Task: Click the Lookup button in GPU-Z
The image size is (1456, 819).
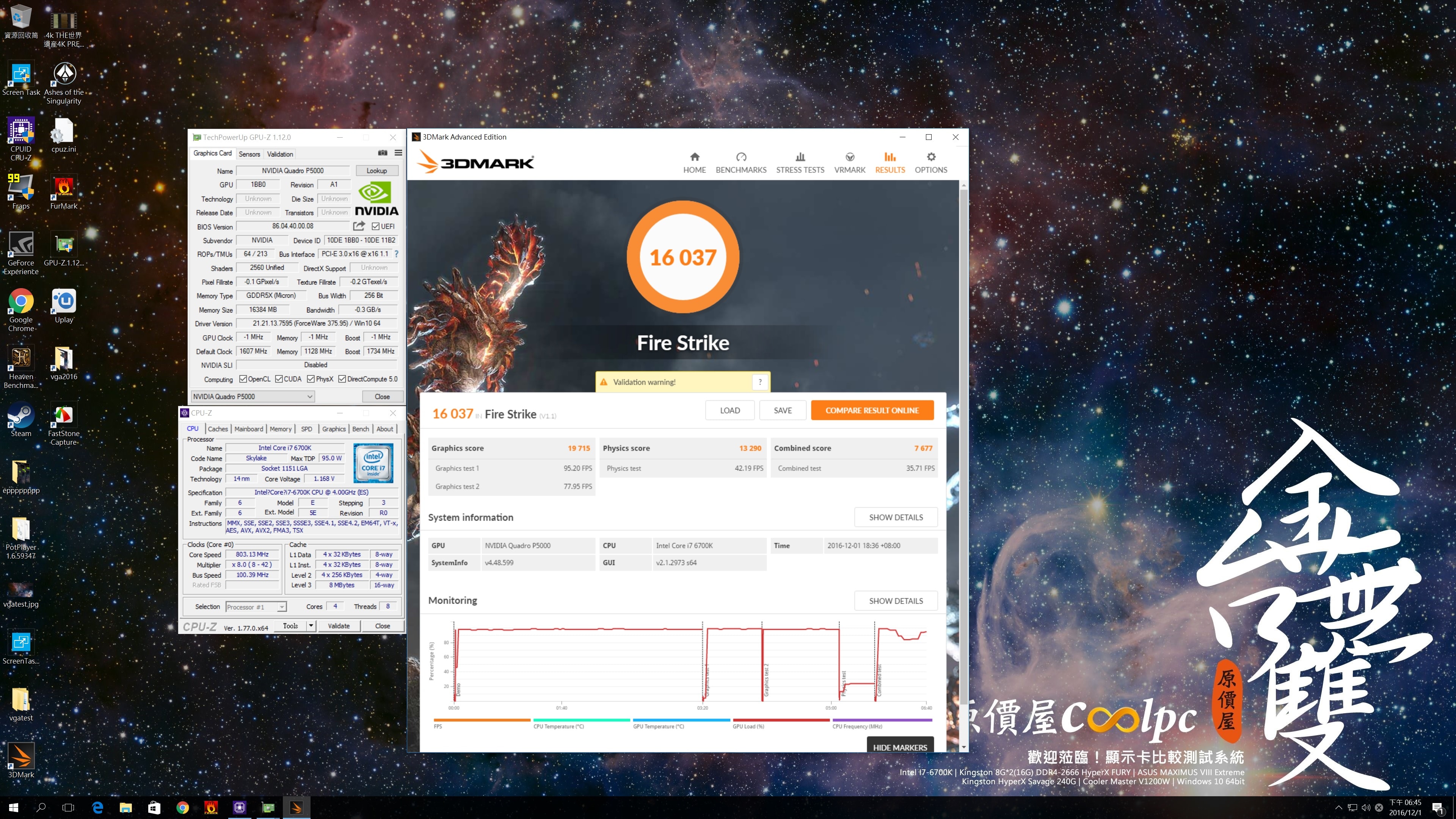Action: point(377,171)
